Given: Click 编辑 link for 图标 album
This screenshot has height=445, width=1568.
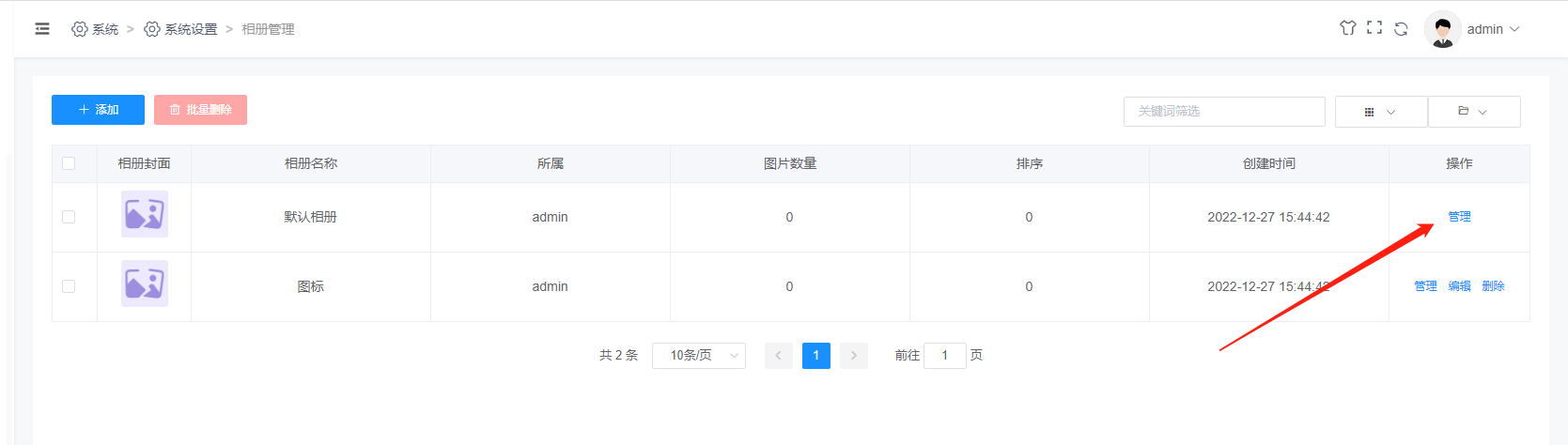Looking at the screenshot, I should (1459, 286).
